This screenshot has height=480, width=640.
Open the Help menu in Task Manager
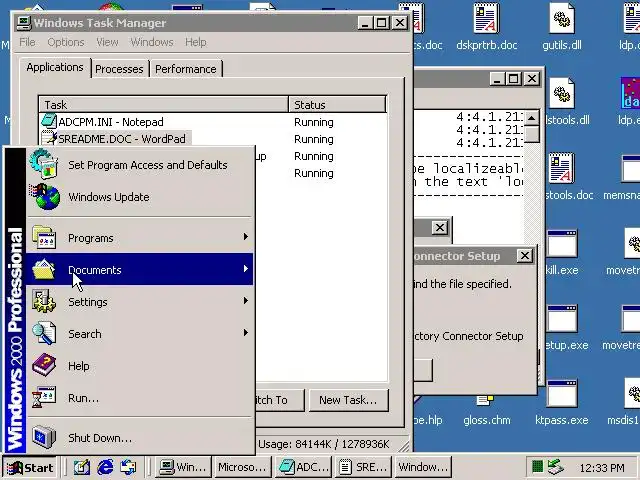(x=196, y=42)
